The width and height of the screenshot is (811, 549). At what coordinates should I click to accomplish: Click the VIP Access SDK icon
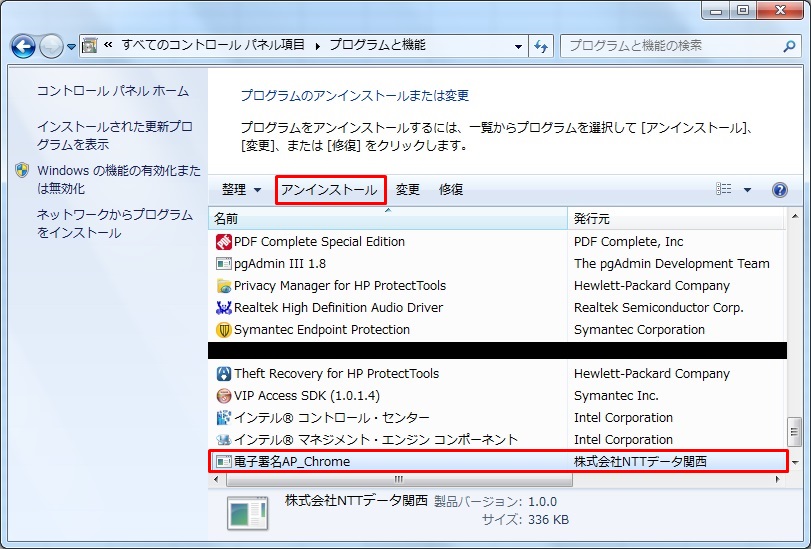223,396
